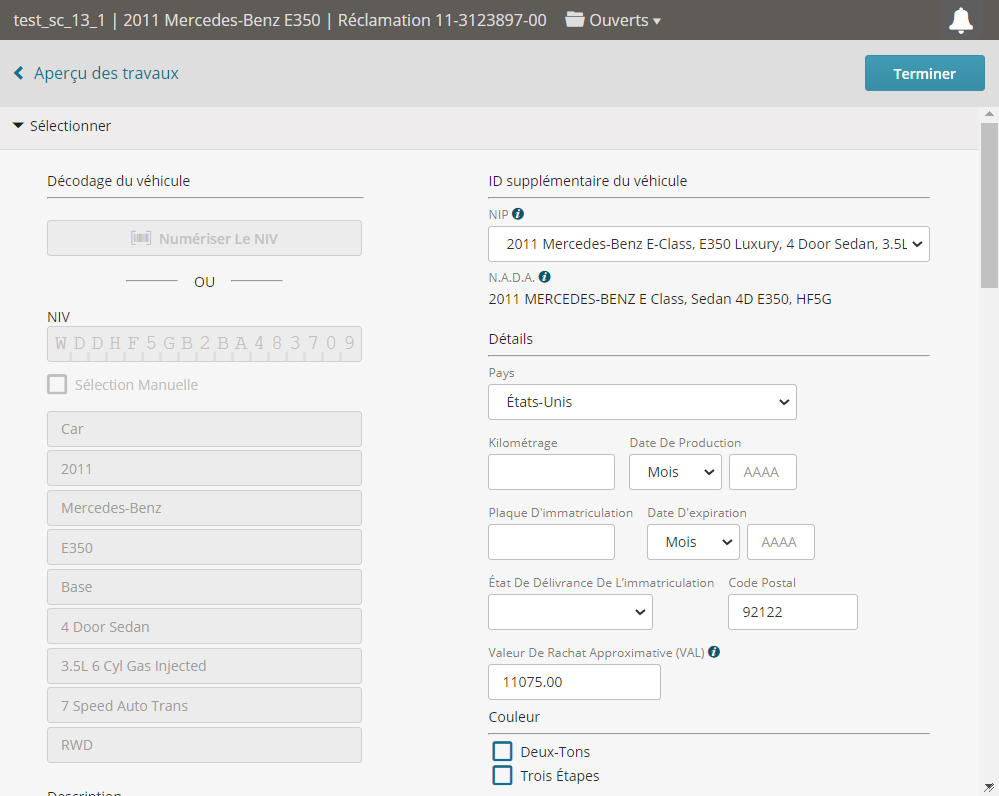Click the Code Postal field 92122
Image resolution: width=999 pixels, height=796 pixels.
[793, 612]
